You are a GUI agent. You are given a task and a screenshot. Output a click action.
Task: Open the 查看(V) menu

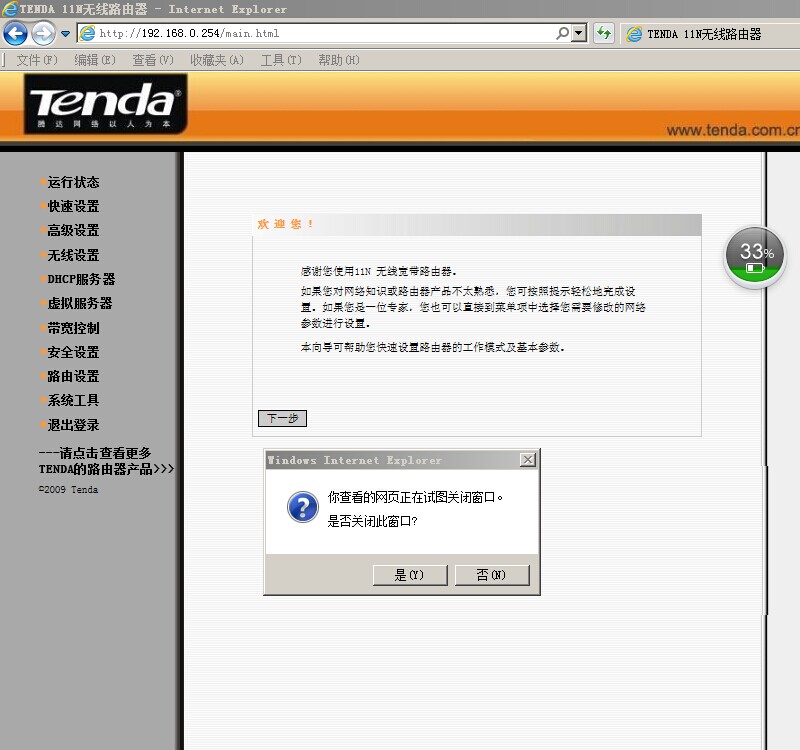pyautogui.click(x=153, y=60)
